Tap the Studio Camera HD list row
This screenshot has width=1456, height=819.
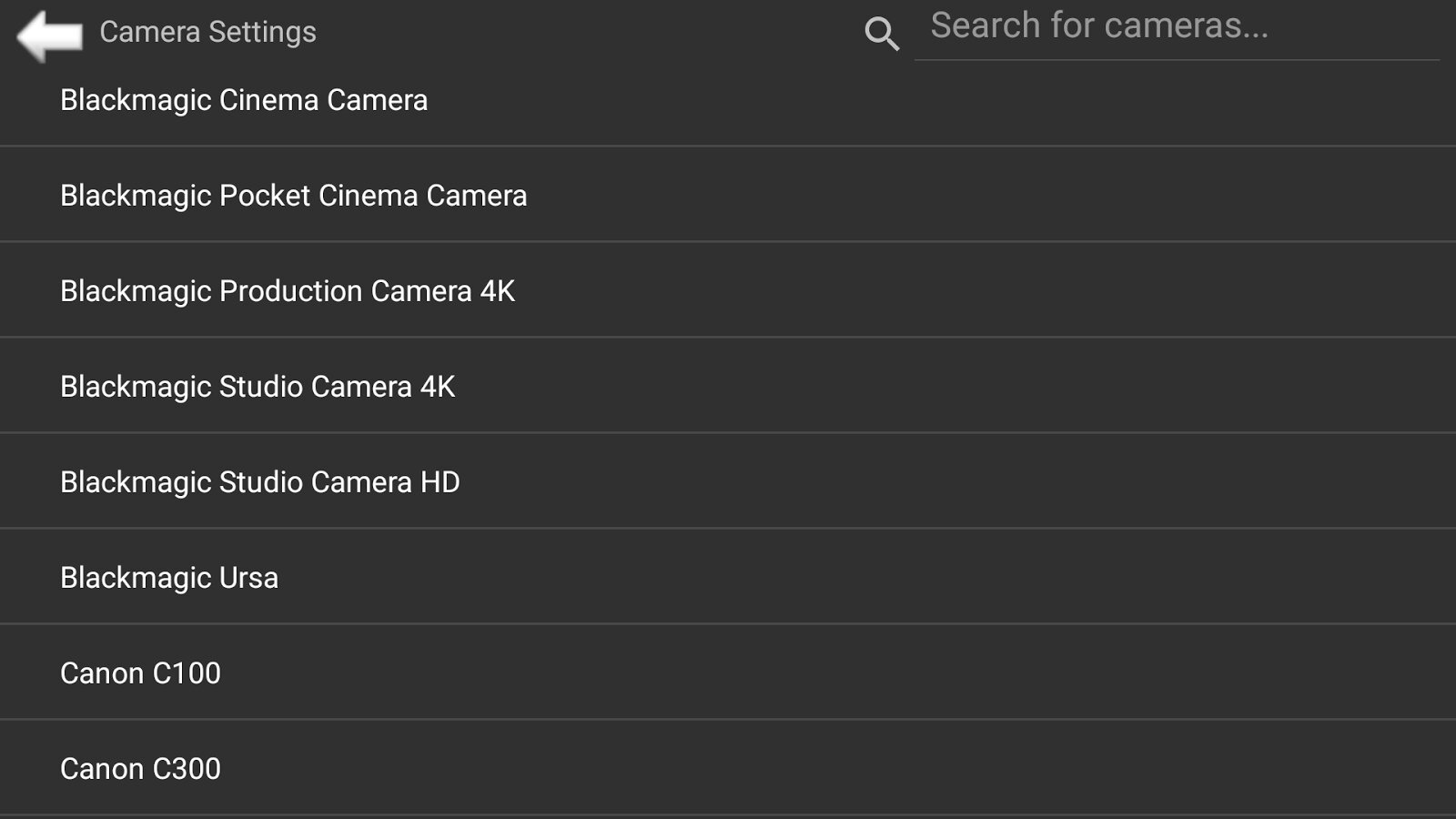point(728,482)
